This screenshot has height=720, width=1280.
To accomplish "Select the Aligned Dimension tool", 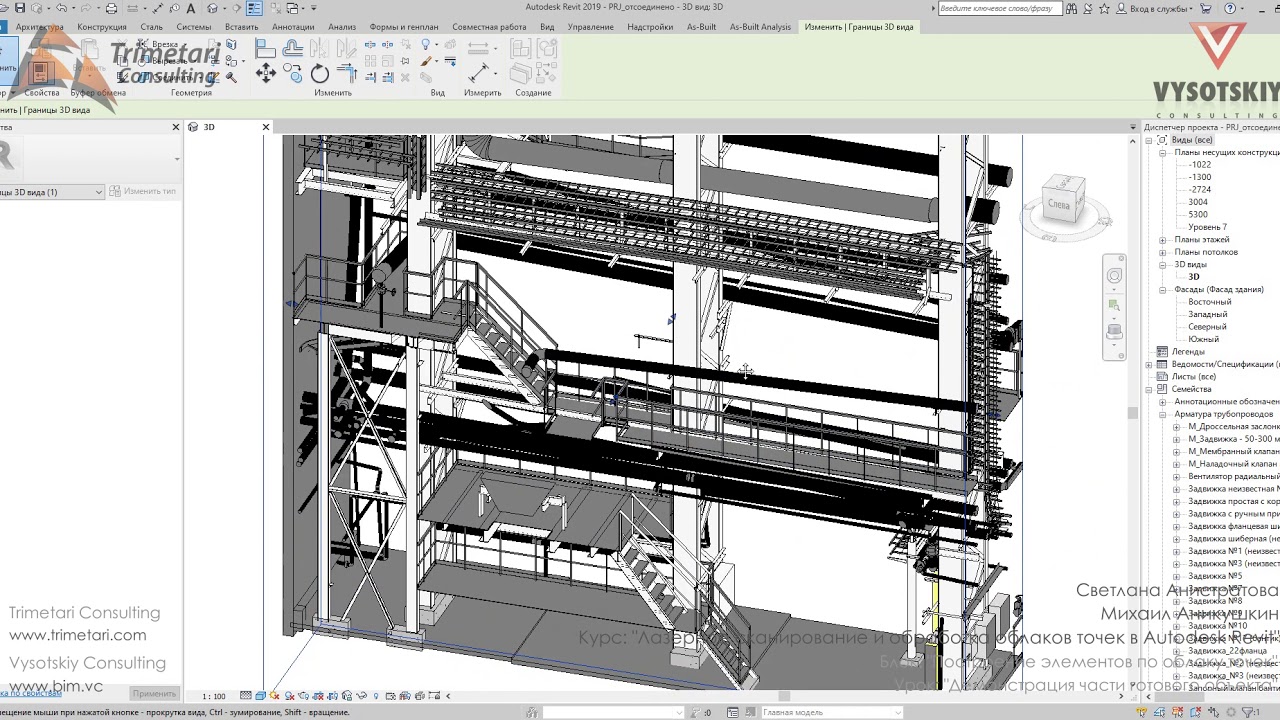I will click(x=479, y=73).
